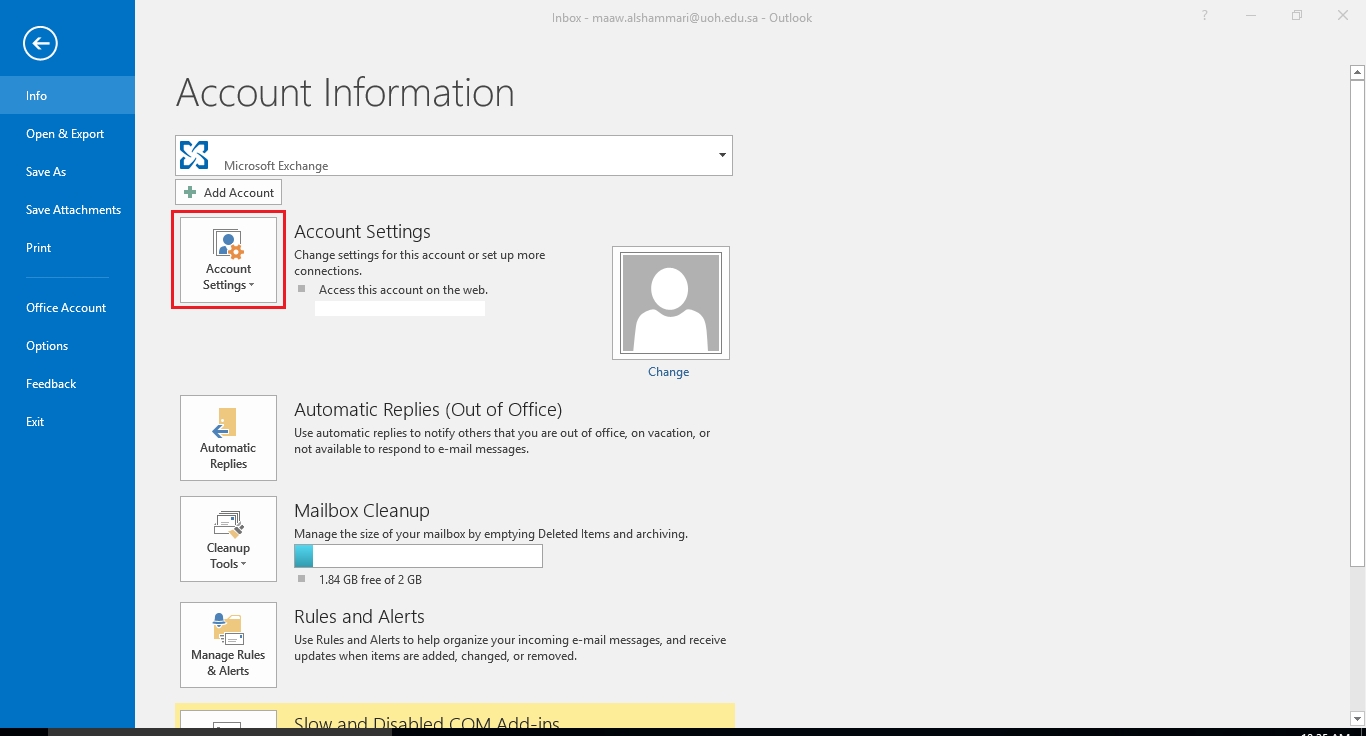Click the Change photo link
The height and width of the screenshot is (736, 1366).
[668, 372]
